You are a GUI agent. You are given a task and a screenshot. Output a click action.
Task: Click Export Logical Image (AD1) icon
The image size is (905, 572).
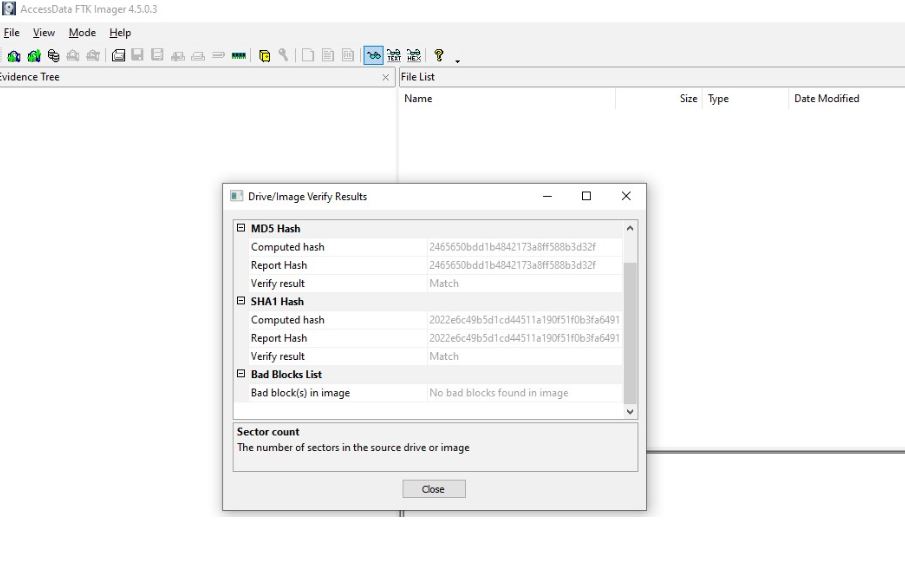pos(157,55)
